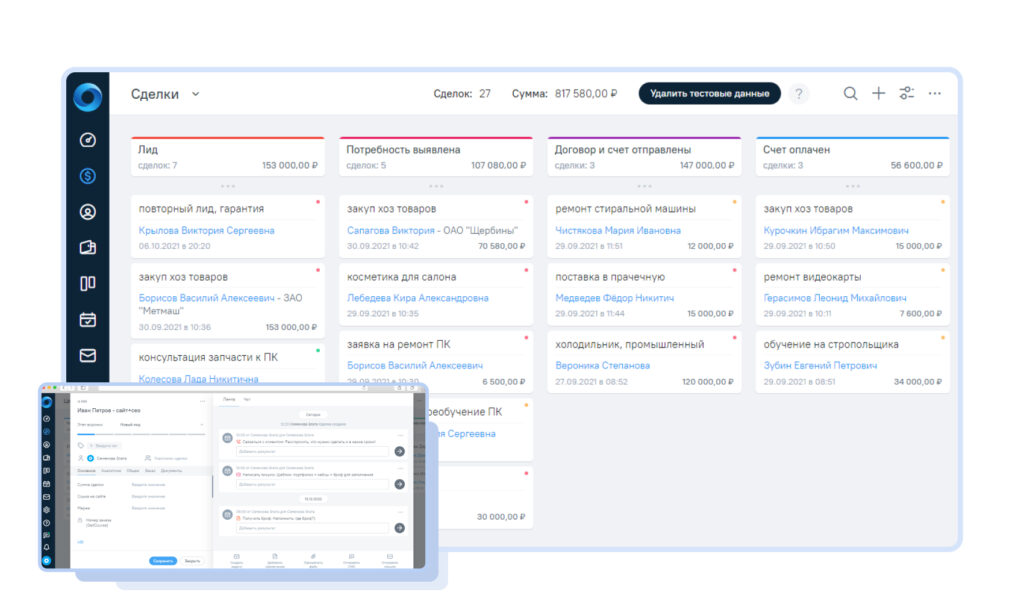Open the speedometer dashboard icon in the sidebar
The height and width of the screenshot is (616, 1024).
click(x=88, y=140)
